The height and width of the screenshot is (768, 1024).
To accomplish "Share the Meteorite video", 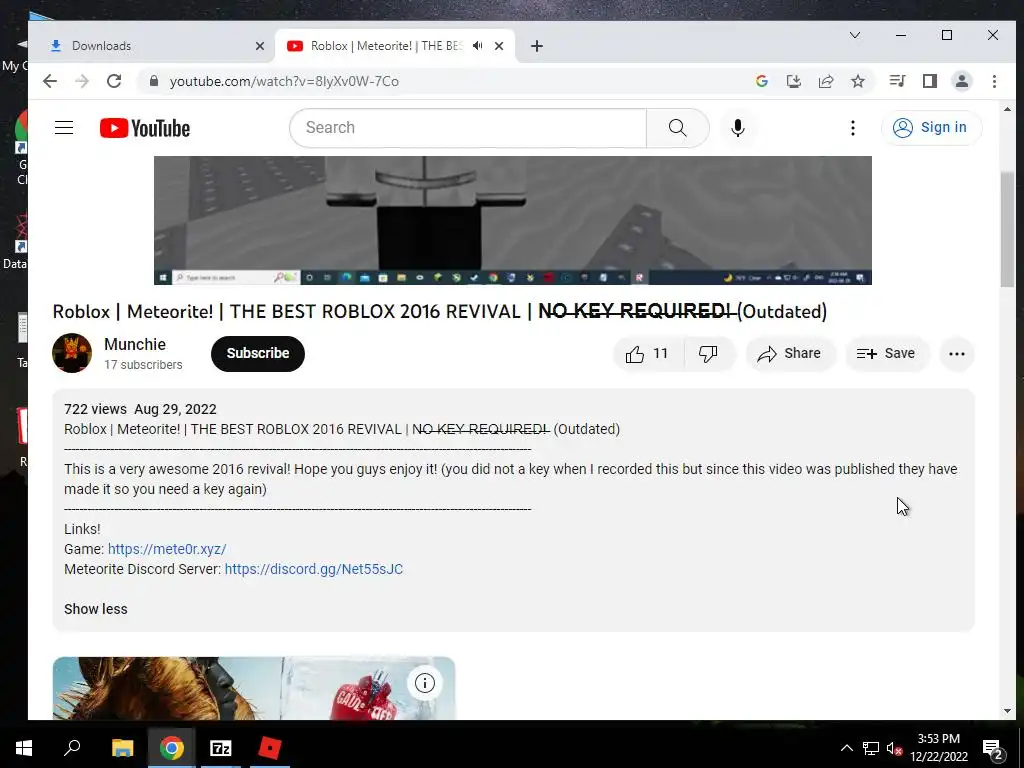I will [x=790, y=353].
